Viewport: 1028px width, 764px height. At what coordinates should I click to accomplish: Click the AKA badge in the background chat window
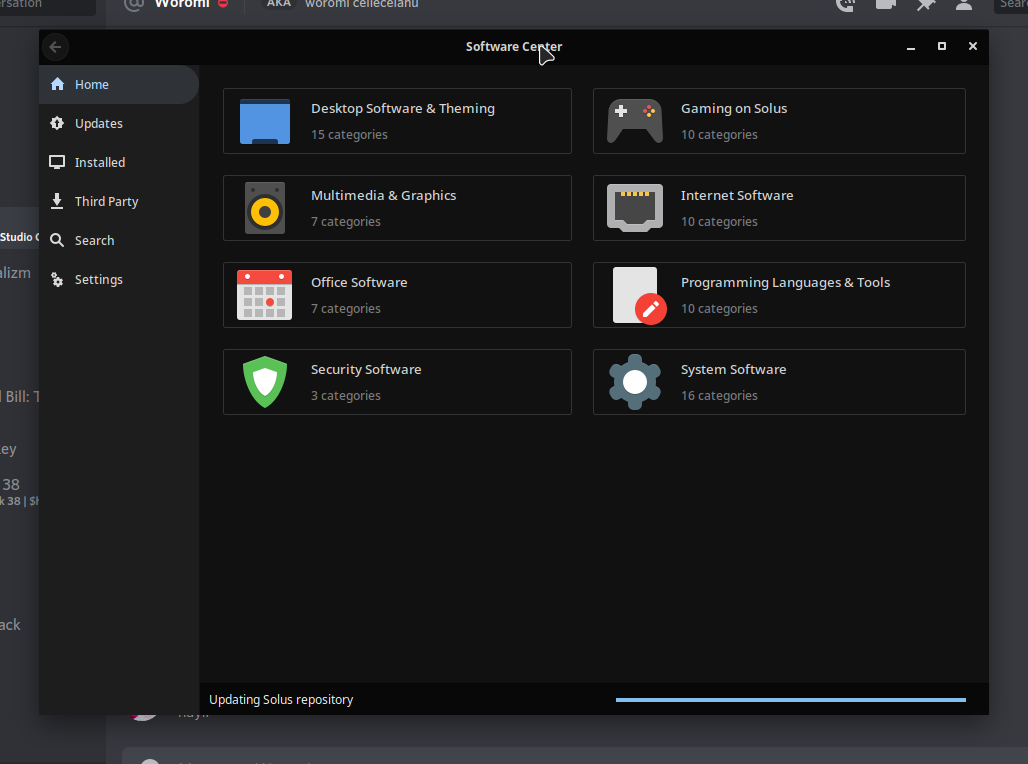[279, 4]
